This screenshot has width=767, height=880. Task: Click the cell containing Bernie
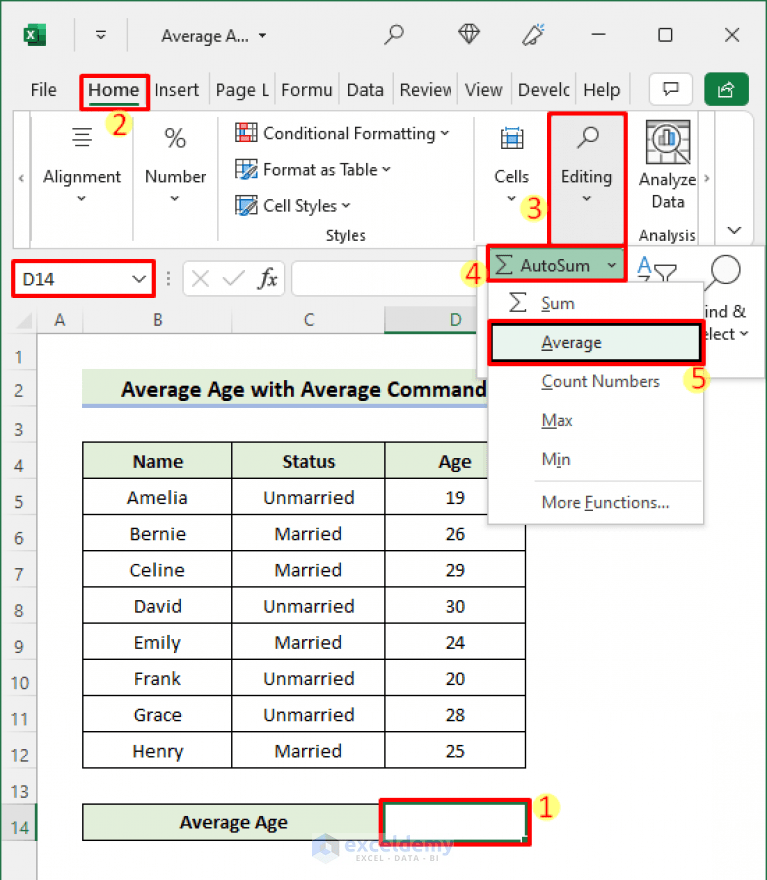pos(157,533)
